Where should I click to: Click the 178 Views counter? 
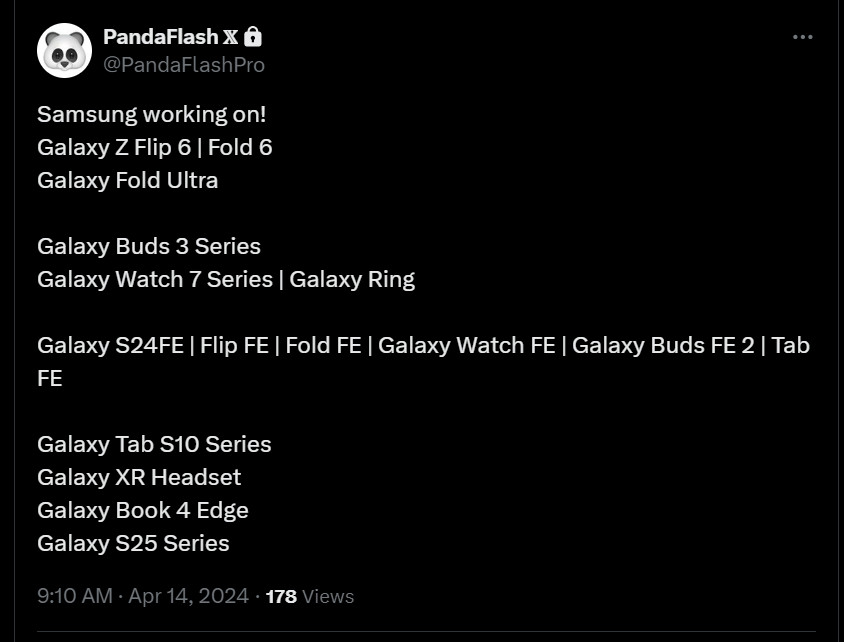coord(310,596)
